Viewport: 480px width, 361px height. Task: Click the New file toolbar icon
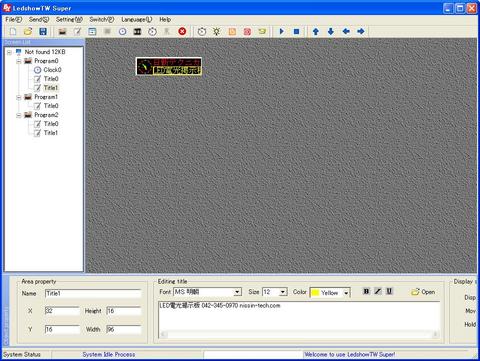(x=13, y=32)
